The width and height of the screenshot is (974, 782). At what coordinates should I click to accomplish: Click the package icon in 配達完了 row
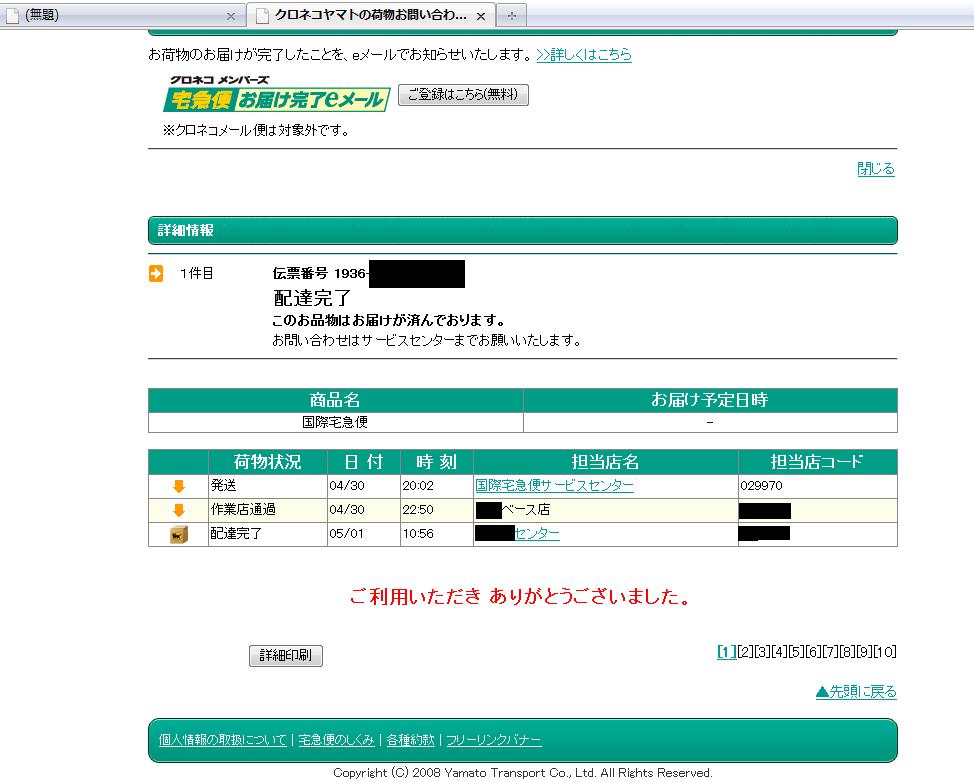pyautogui.click(x=179, y=534)
